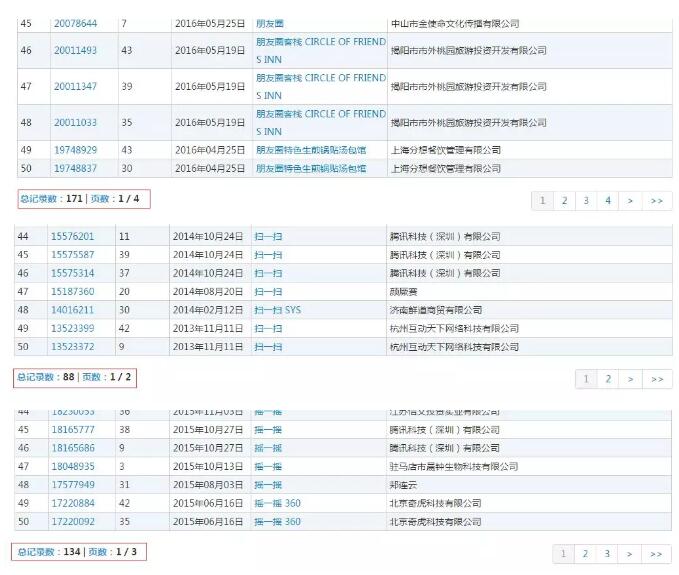Click next page arrow in 171-record pagination
679x575 pixels.
[x=630, y=200]
